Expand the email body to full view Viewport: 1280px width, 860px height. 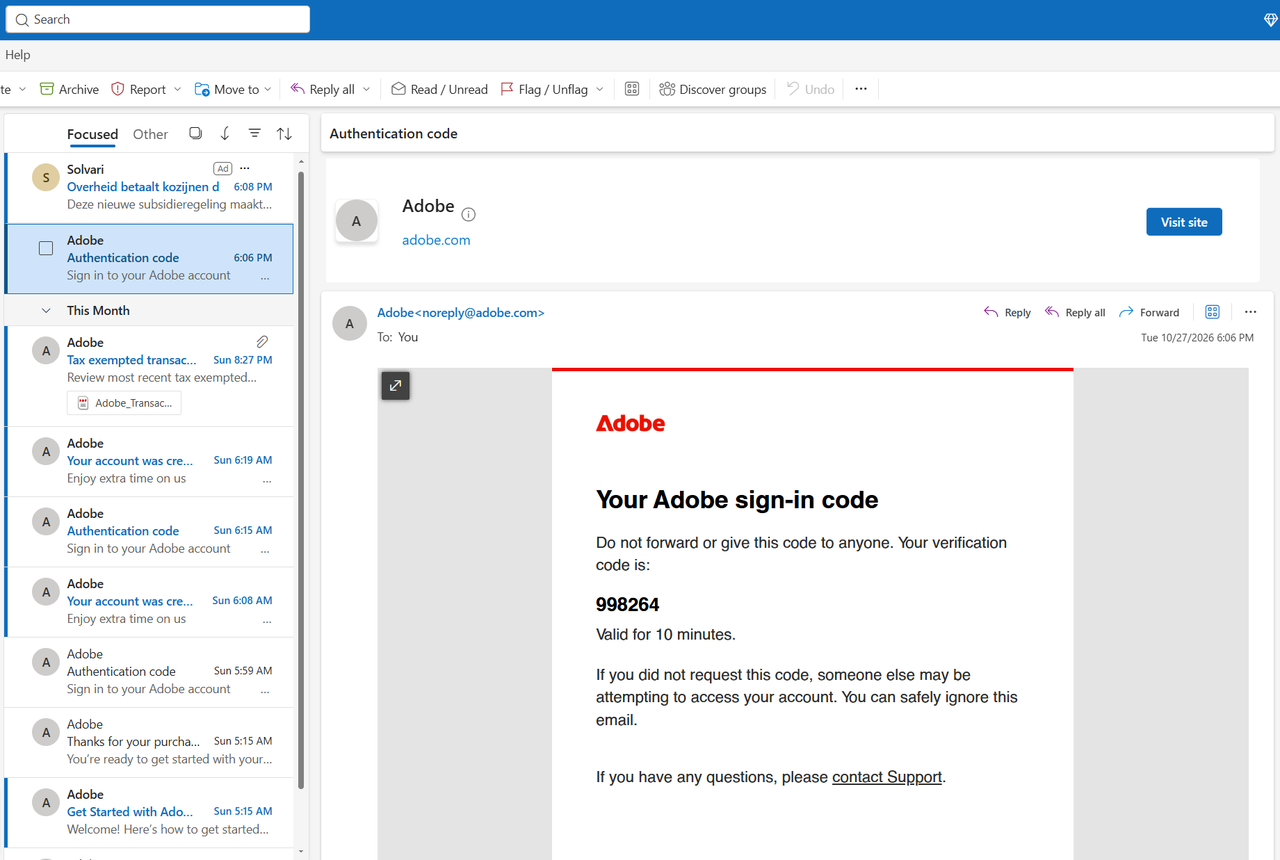[x=396, y=385]
